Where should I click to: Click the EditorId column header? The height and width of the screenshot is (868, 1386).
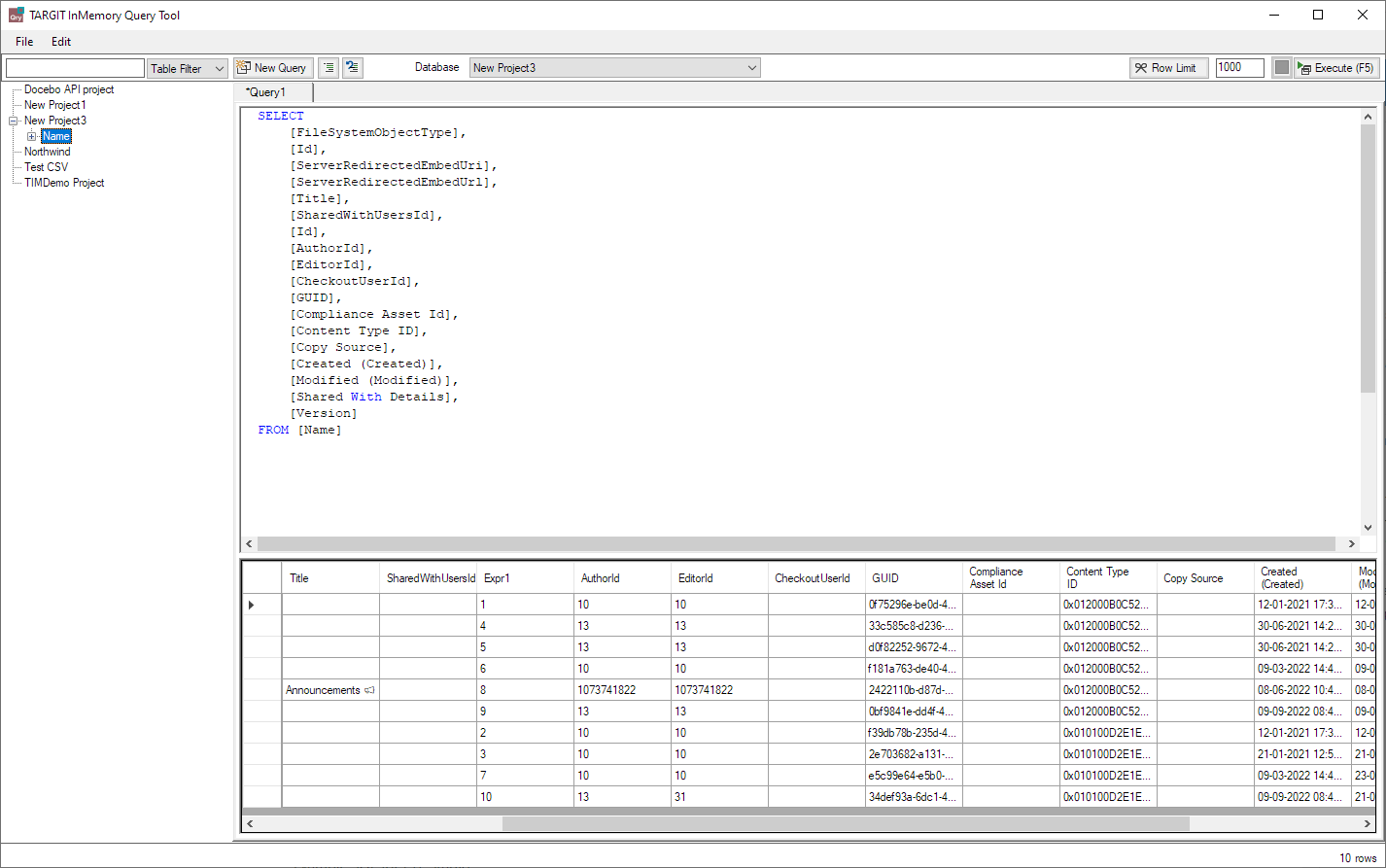click(719, 577)
